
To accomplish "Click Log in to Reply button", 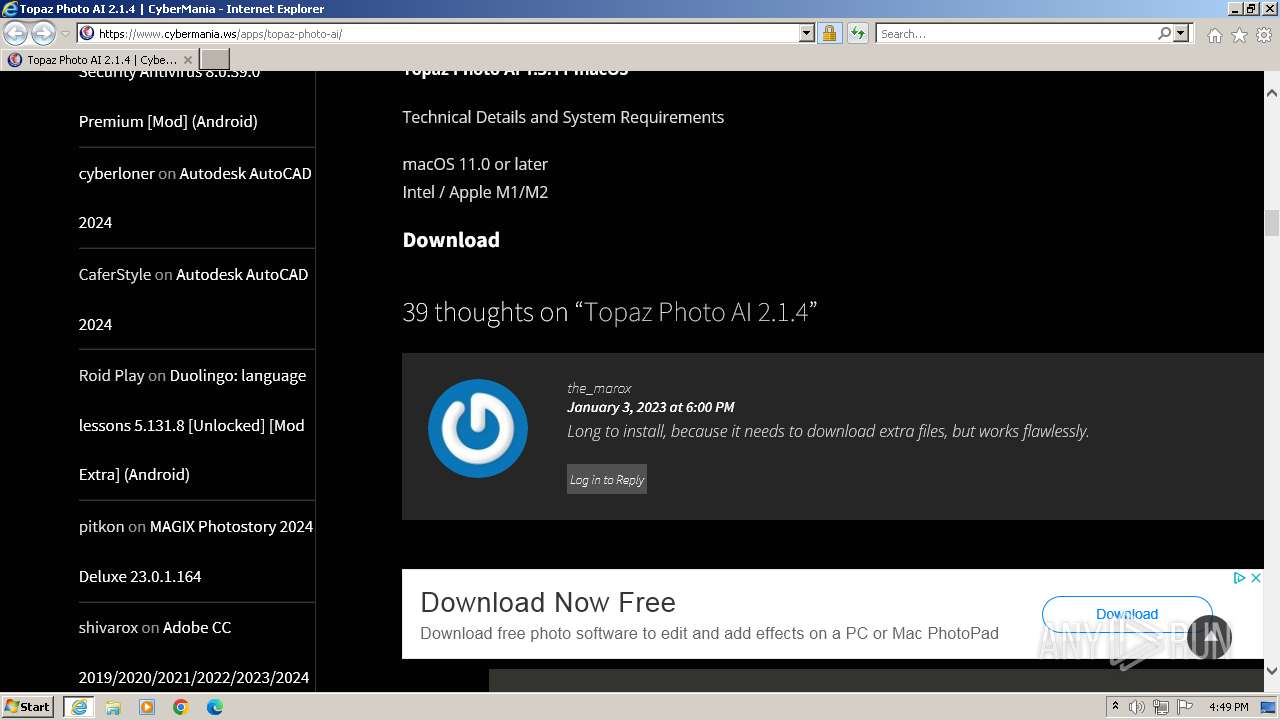I will tap(607, 479).
